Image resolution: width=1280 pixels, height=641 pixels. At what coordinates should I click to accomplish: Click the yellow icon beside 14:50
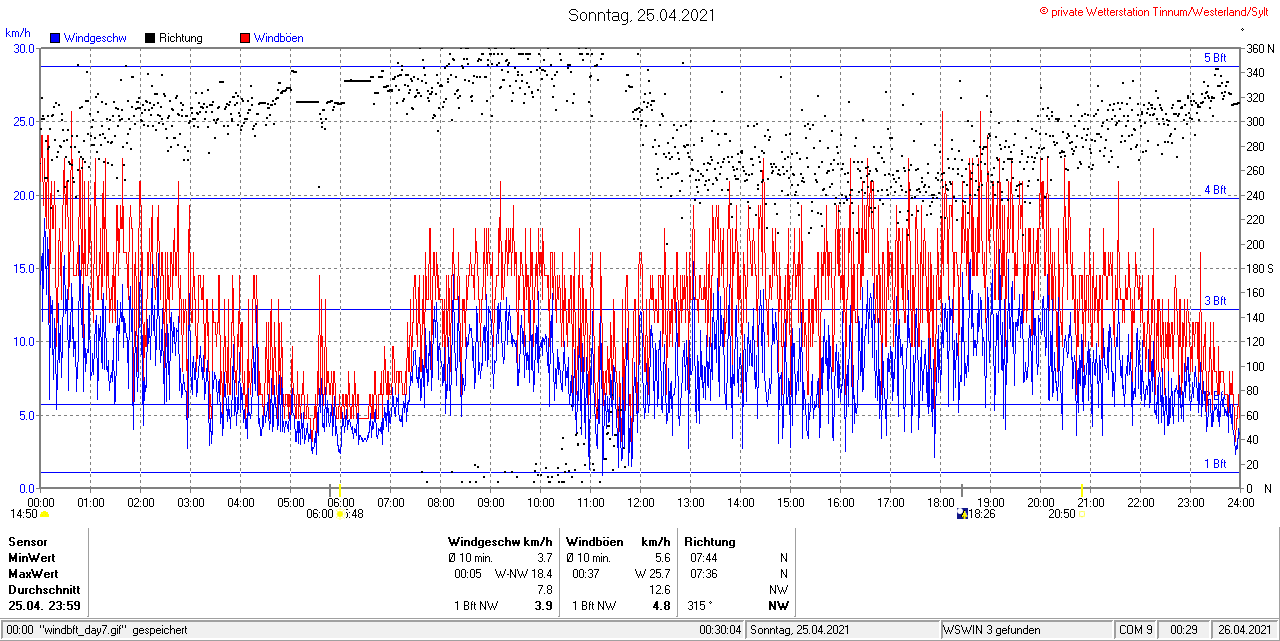click(x=44, y=514)
